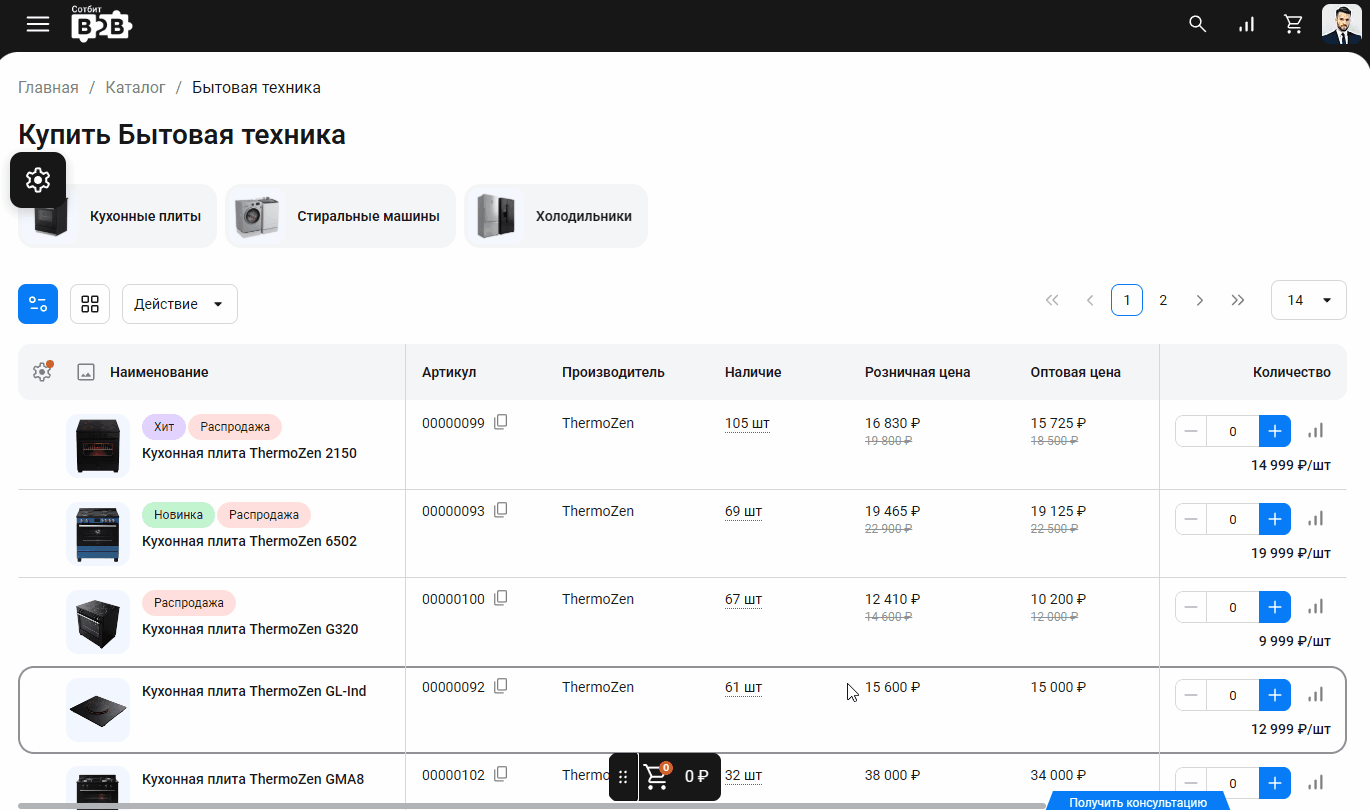This screenshot has width=1370, height=810.
Task: Click the user profile avatar
Action: coord(1341,24)
